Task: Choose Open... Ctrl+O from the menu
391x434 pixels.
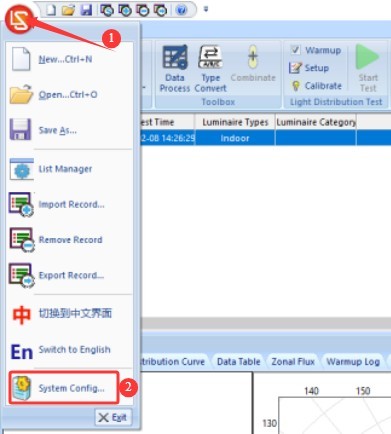Action: 69,95
